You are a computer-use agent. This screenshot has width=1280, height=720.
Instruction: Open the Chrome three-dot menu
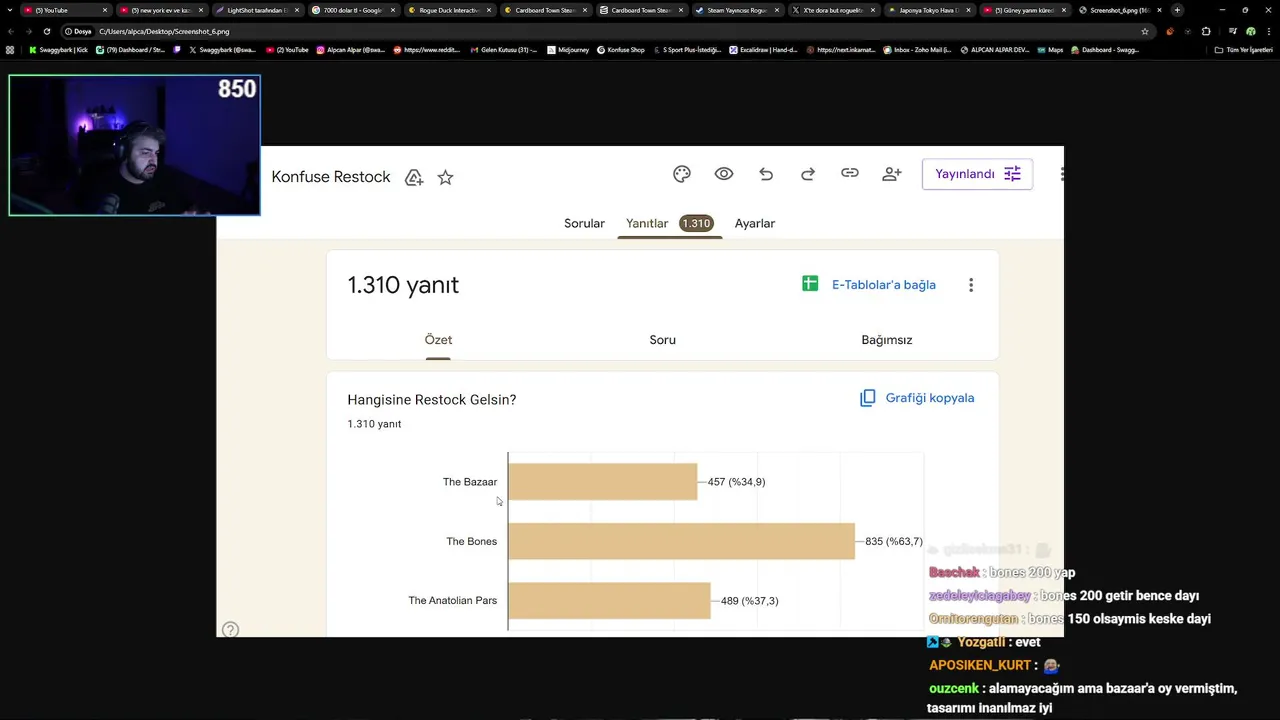pyautogui.click(x=1268, y=31)
